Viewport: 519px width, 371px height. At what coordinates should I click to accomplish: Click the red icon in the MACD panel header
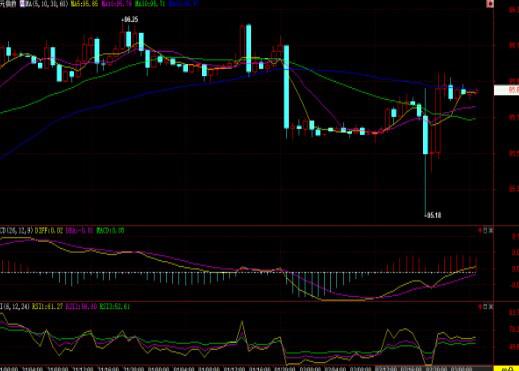pos(481,230)
